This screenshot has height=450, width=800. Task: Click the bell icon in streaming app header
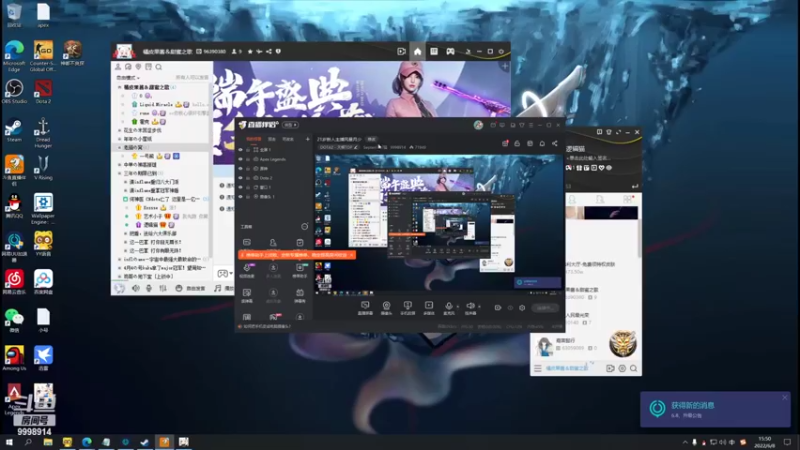pyautogui.click(x=542, y=144)
